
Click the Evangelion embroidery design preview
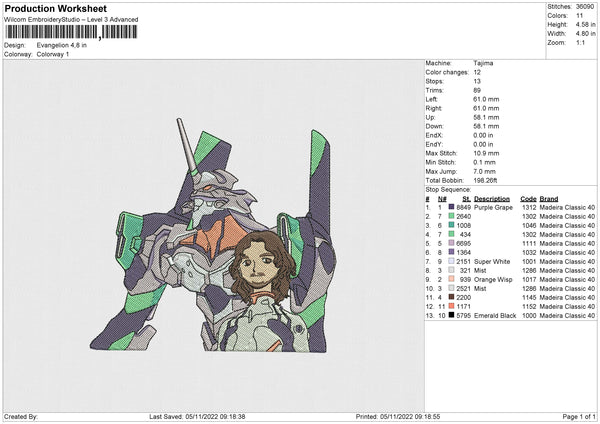pos(213,235)
